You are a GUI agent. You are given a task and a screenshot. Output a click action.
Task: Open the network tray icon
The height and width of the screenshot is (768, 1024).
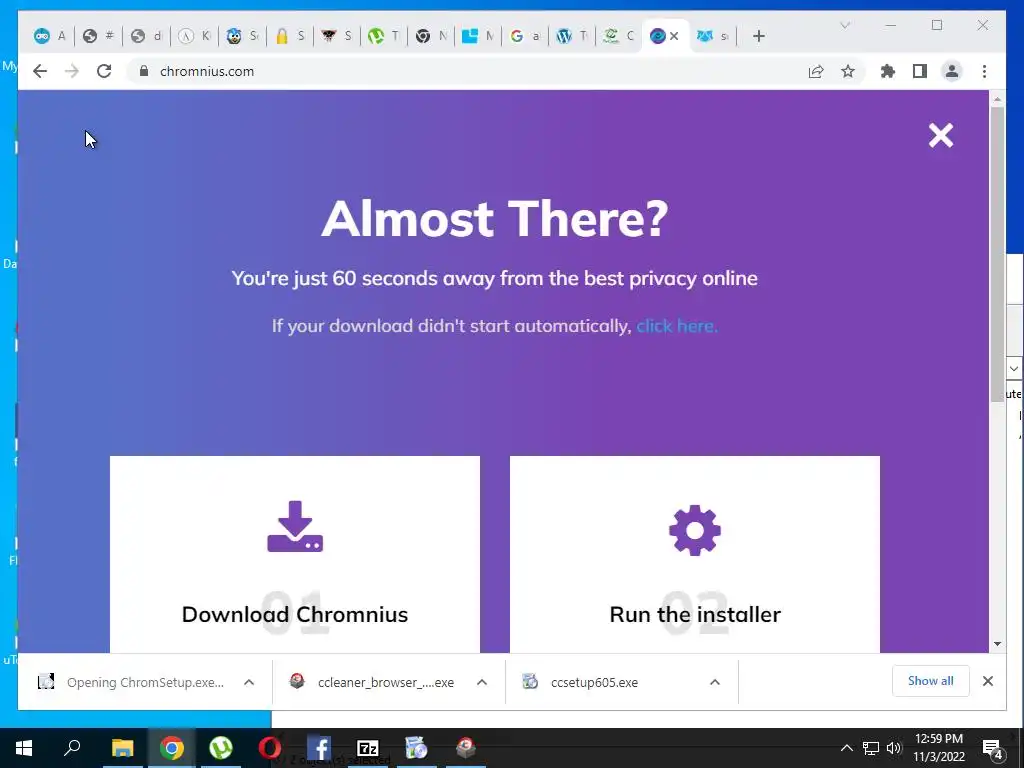click(x=871, y=748)
